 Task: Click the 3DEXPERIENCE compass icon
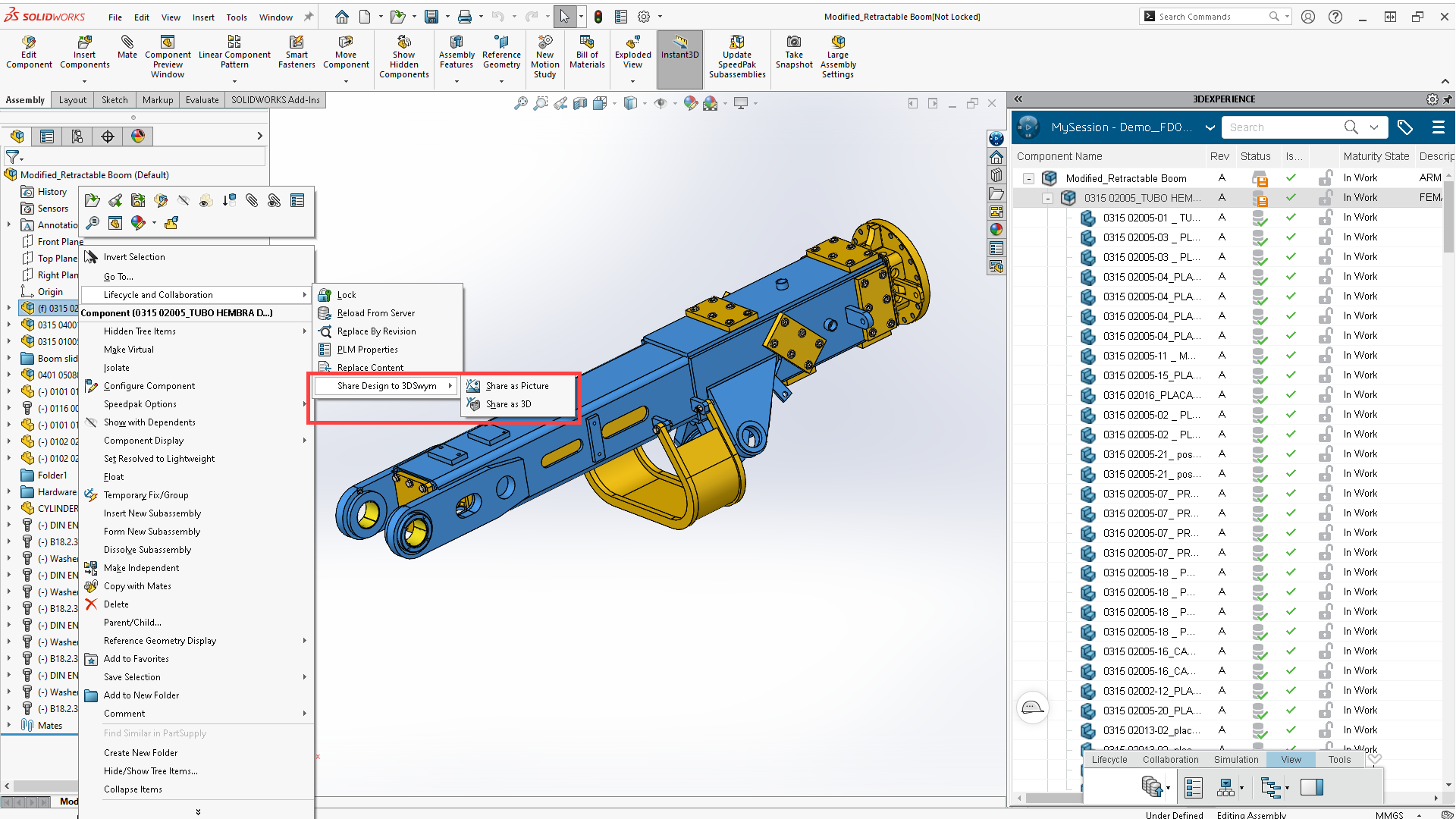1028,127
